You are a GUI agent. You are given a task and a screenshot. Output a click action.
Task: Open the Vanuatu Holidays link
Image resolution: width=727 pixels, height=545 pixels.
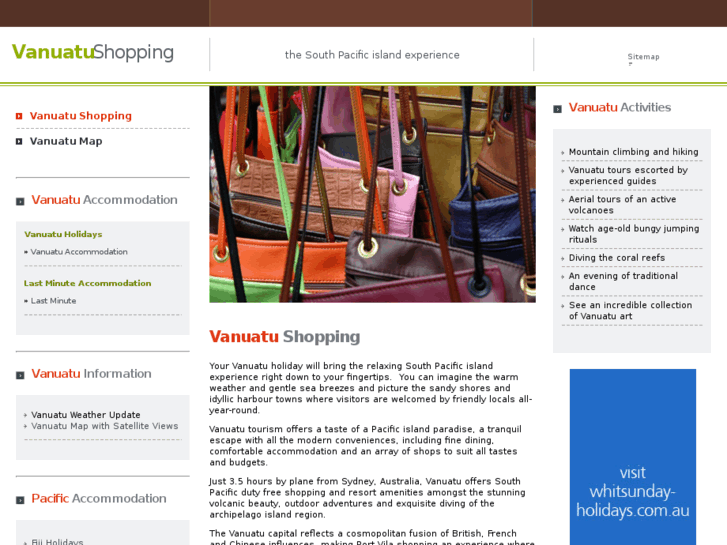click(x=63, y=234)
